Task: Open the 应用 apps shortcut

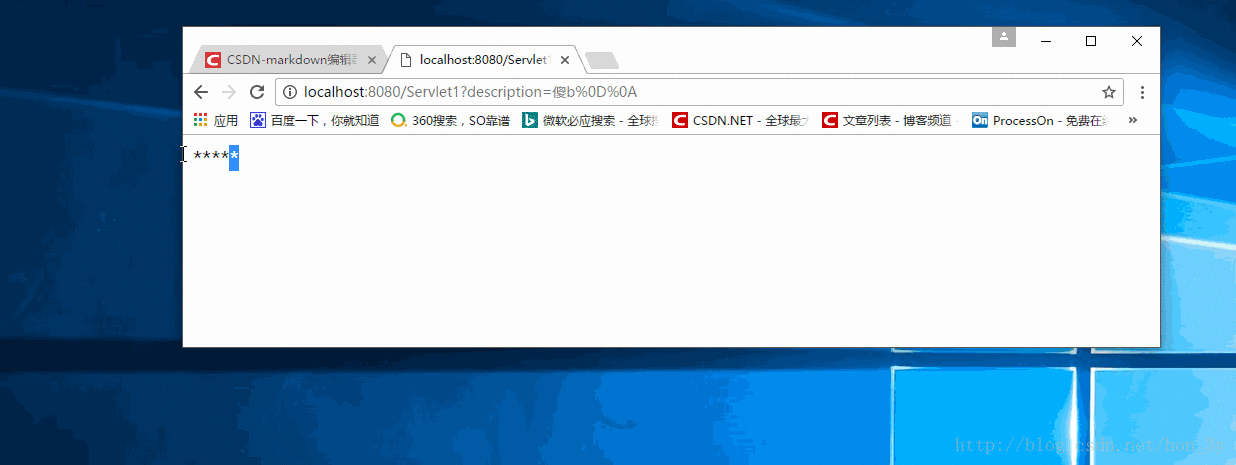Action: tap(215, 120)
